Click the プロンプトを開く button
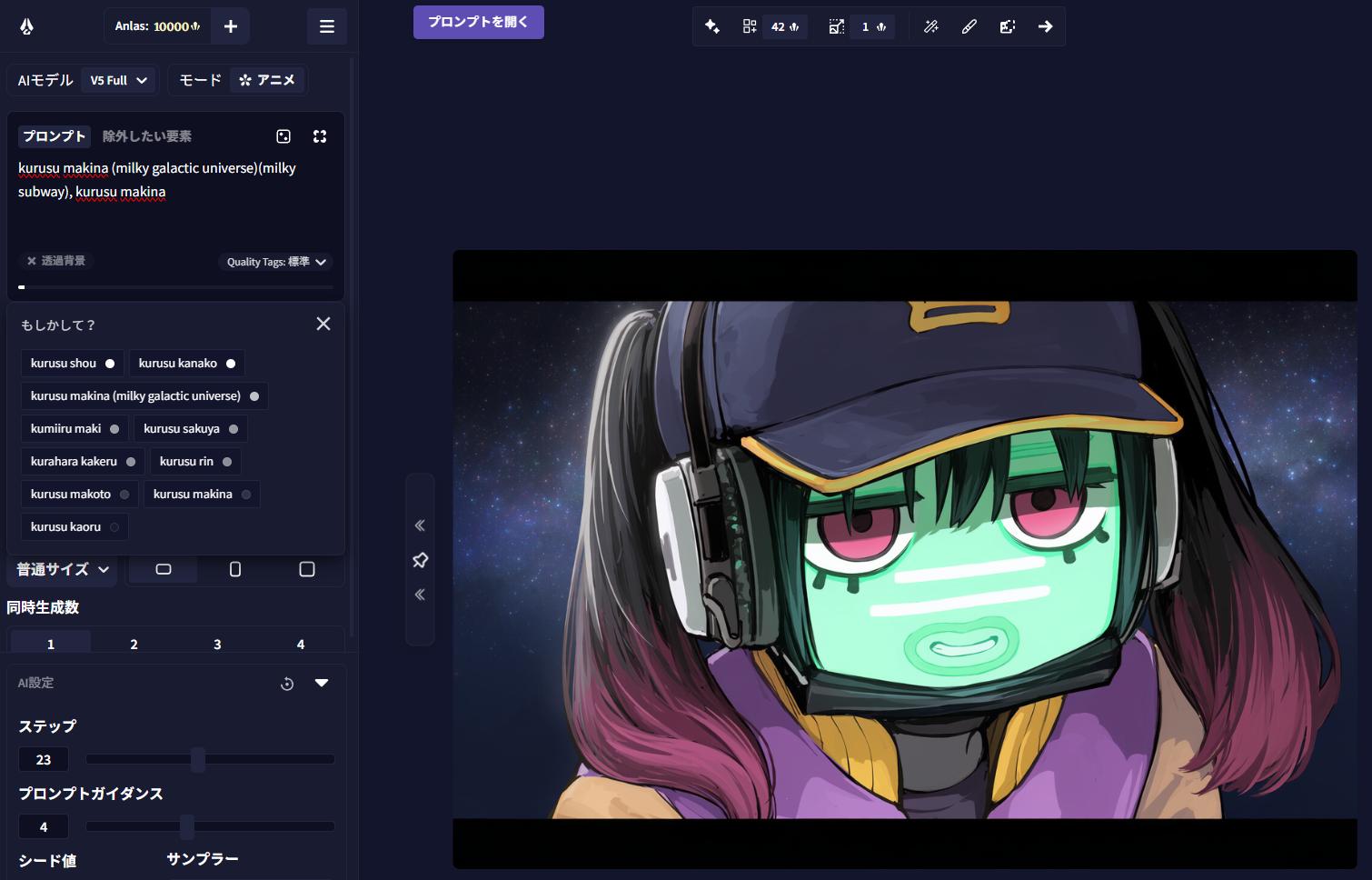The width and height of the screenshot is (1372, 880). pyautogui.click(x=479, y=22)
